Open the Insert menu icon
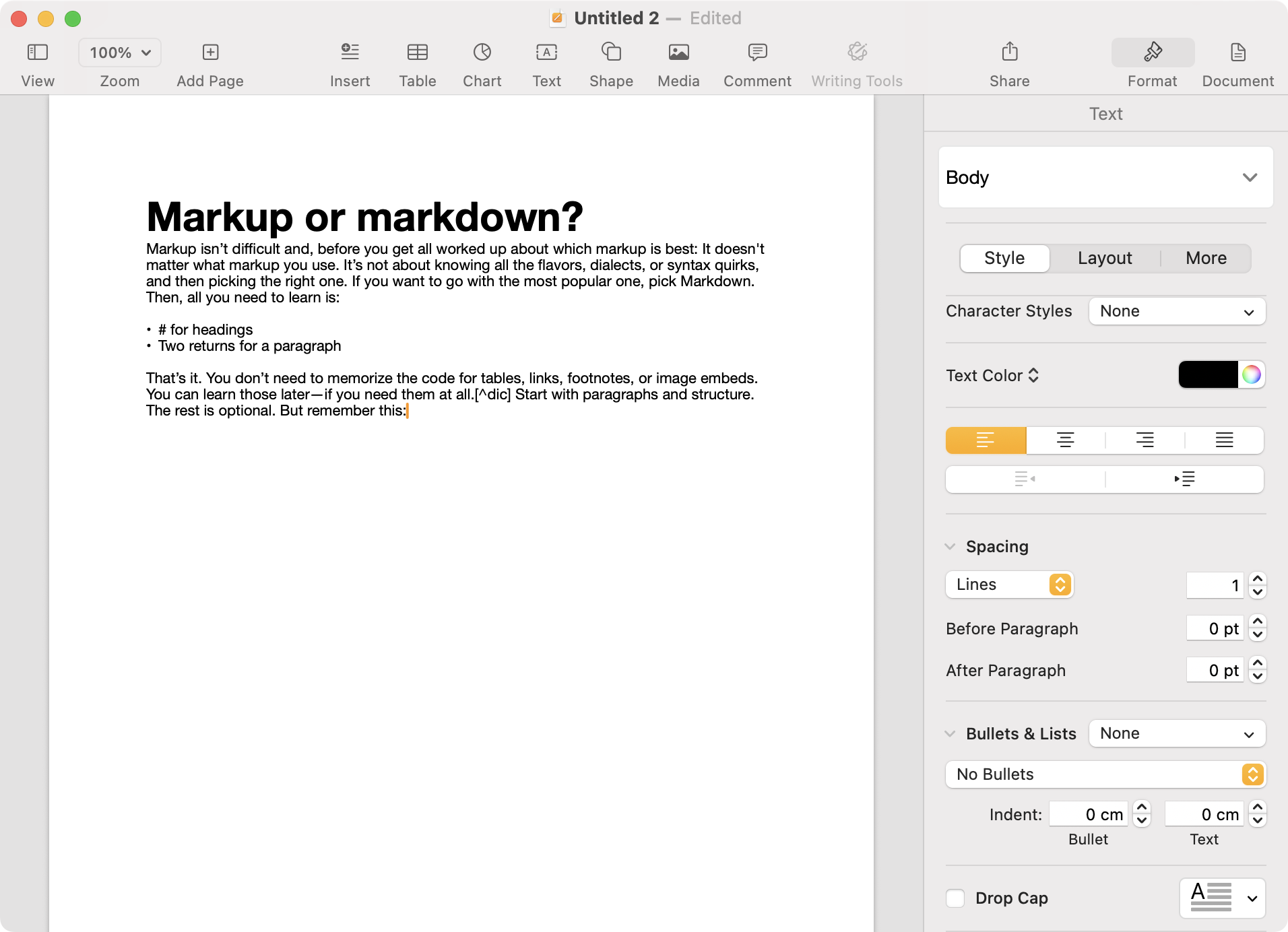Image resolution: width=1288 pixels, height=932 pixels. click(x=350, y=53)
